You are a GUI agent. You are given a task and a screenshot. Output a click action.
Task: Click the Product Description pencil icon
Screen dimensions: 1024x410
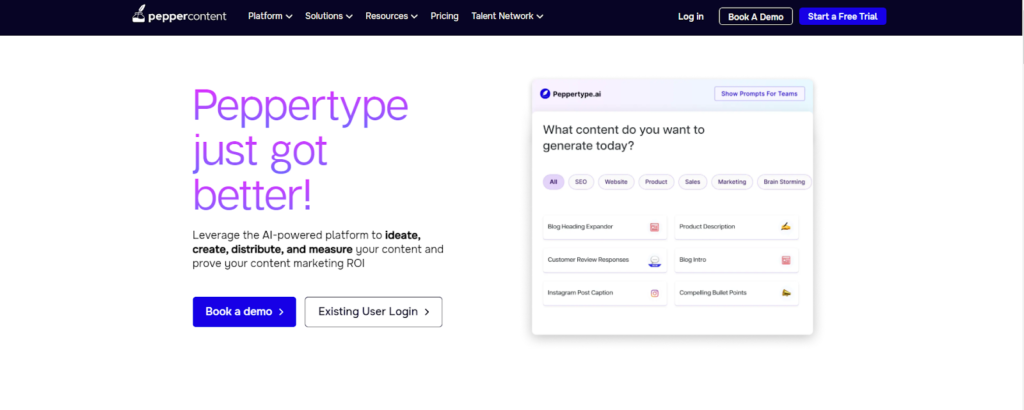[786, 227]
